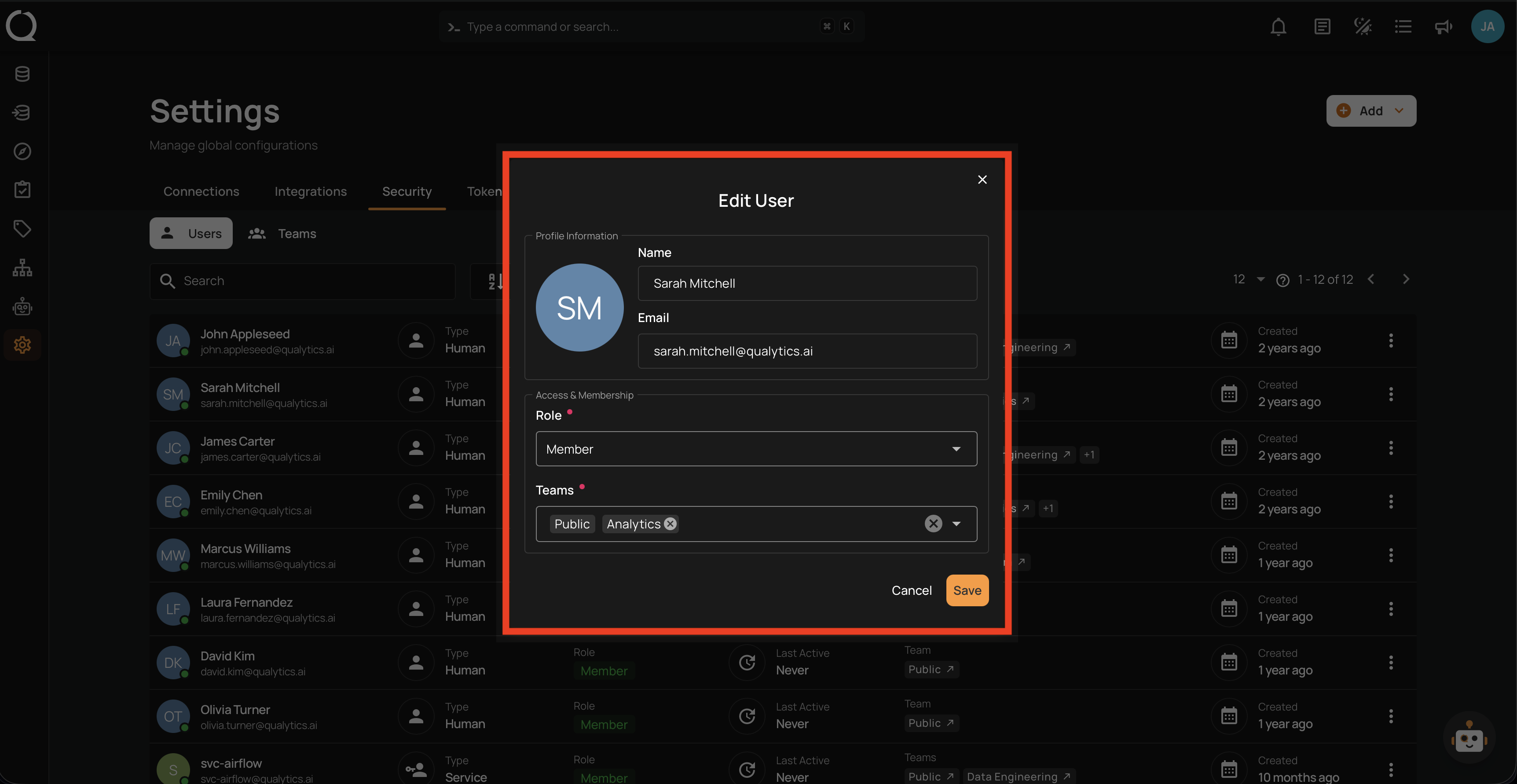Focus the users Search box

[x=302, y=281]
